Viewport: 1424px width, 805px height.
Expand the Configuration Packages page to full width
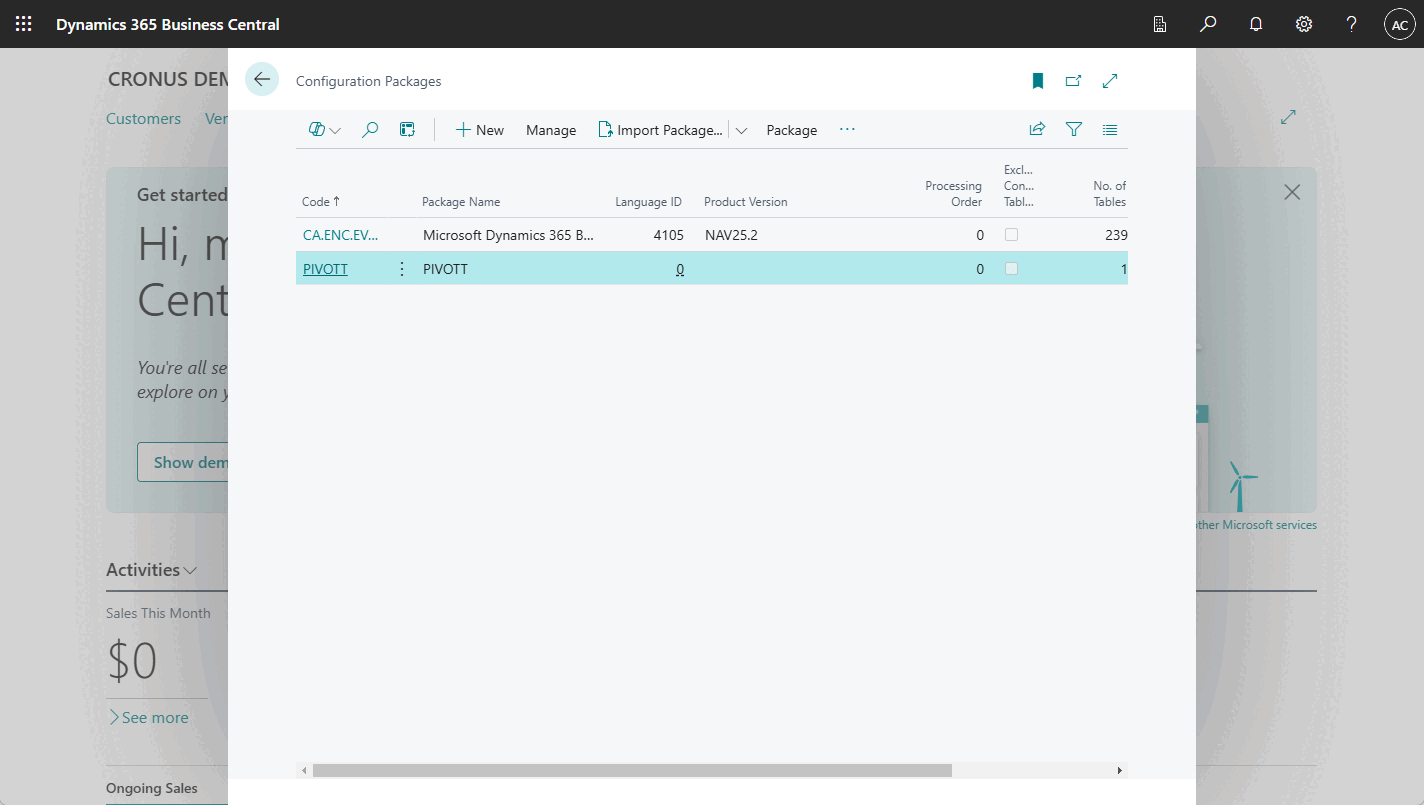tap(1110, 81)
